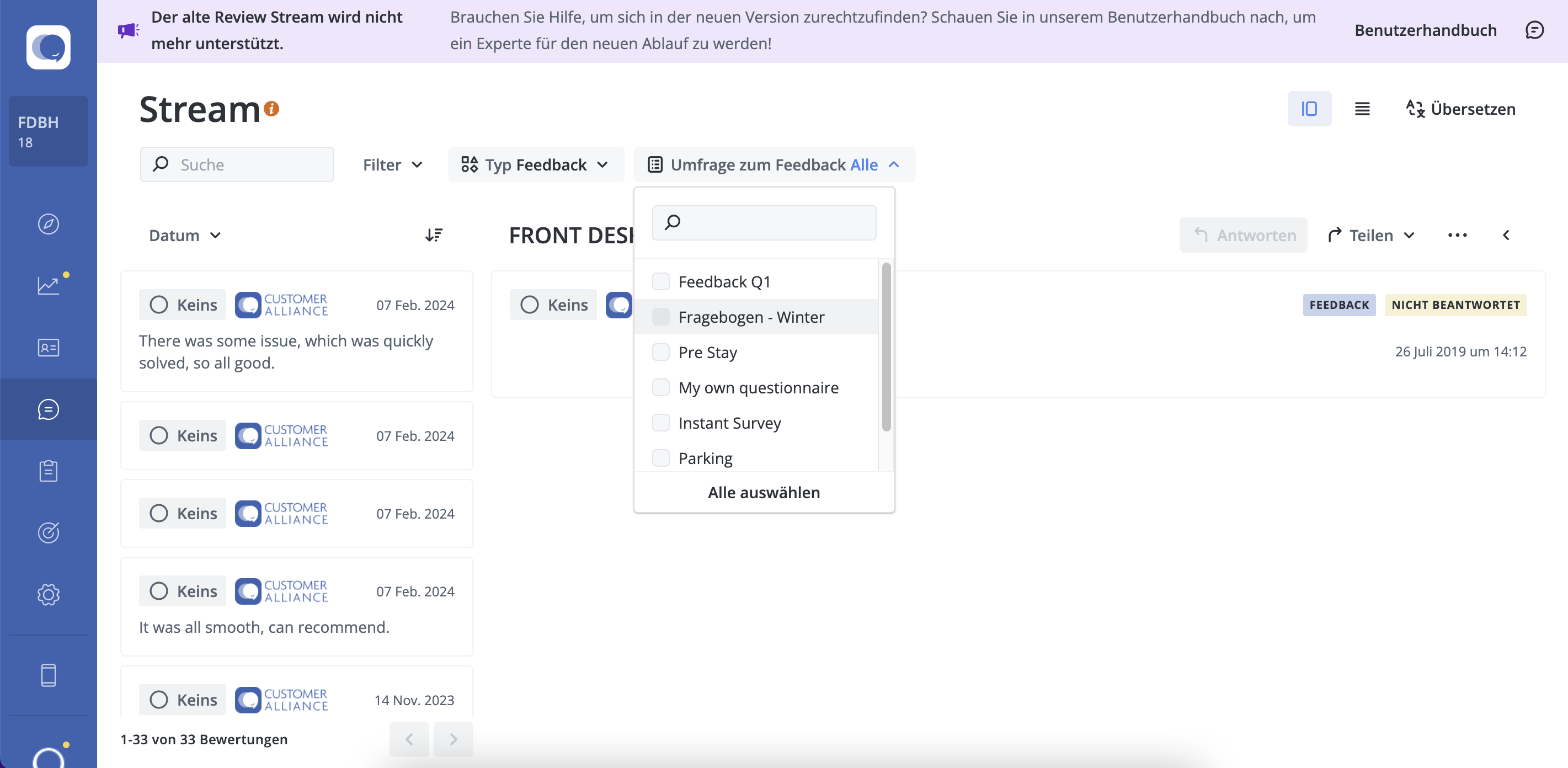Check the Parking checkbox

[x=660, y=457]
